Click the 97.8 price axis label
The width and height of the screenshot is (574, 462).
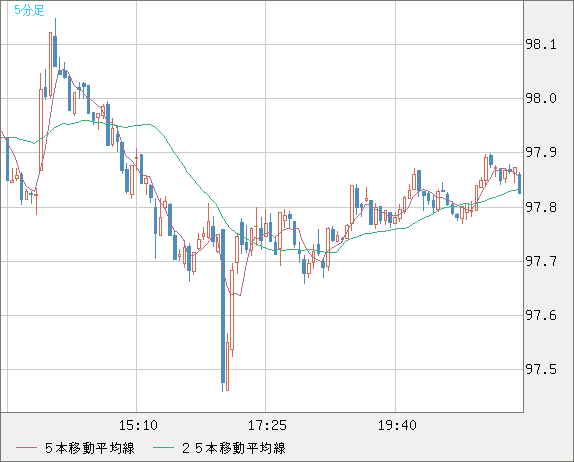coord(541,208)
